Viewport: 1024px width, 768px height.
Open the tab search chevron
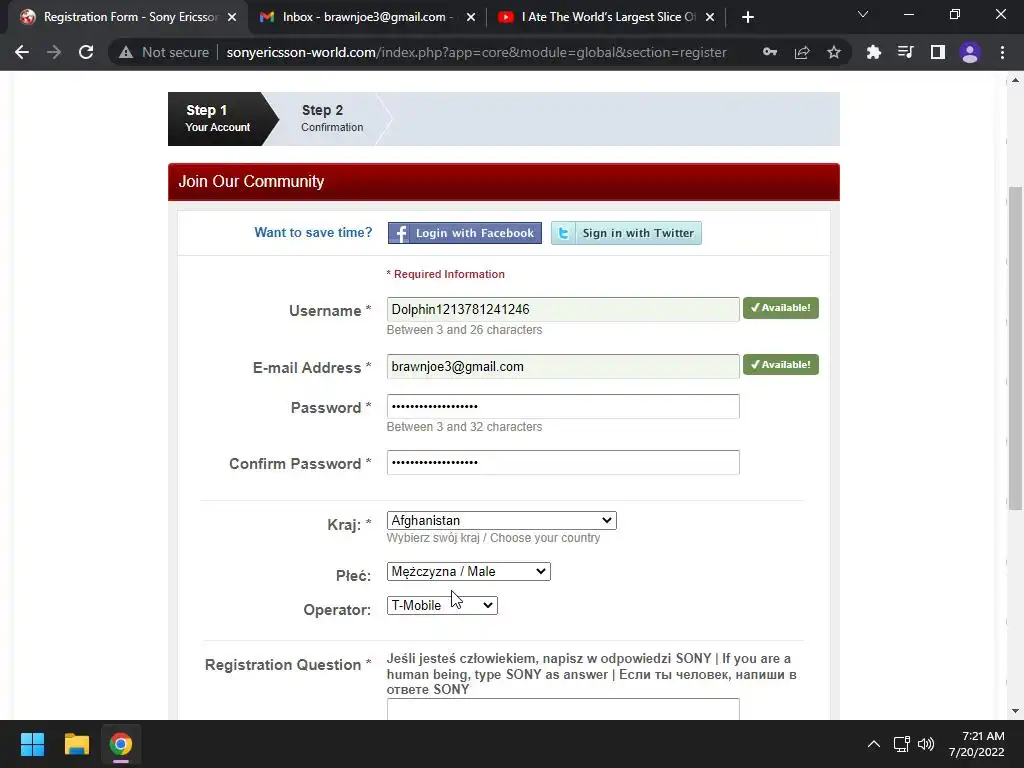point(863,14)
